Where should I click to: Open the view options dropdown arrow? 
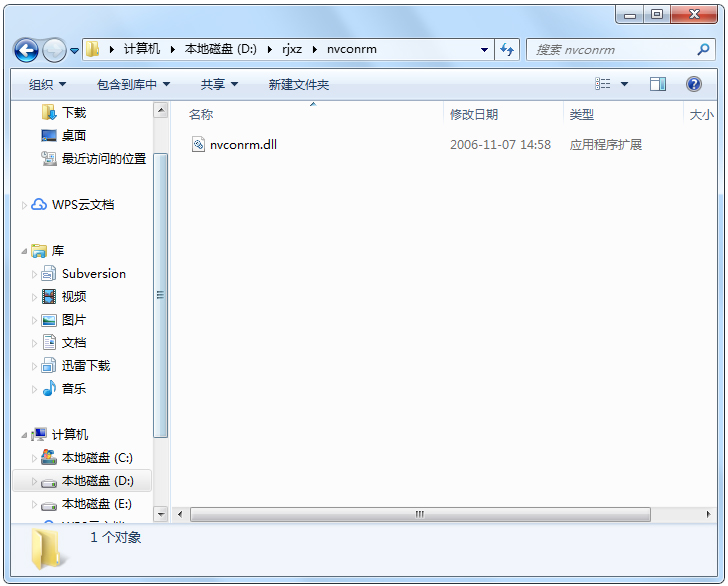[624, 84]
